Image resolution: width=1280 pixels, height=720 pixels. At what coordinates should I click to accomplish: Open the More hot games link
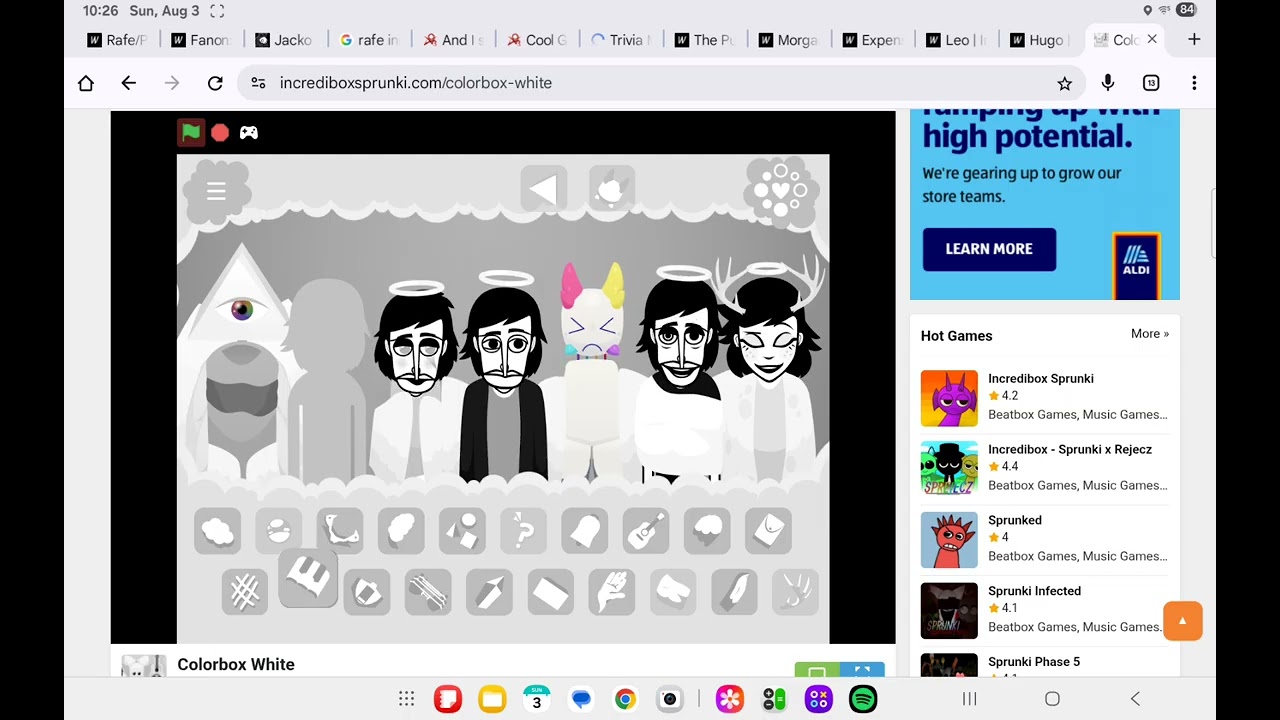(x=1150, y=334)
